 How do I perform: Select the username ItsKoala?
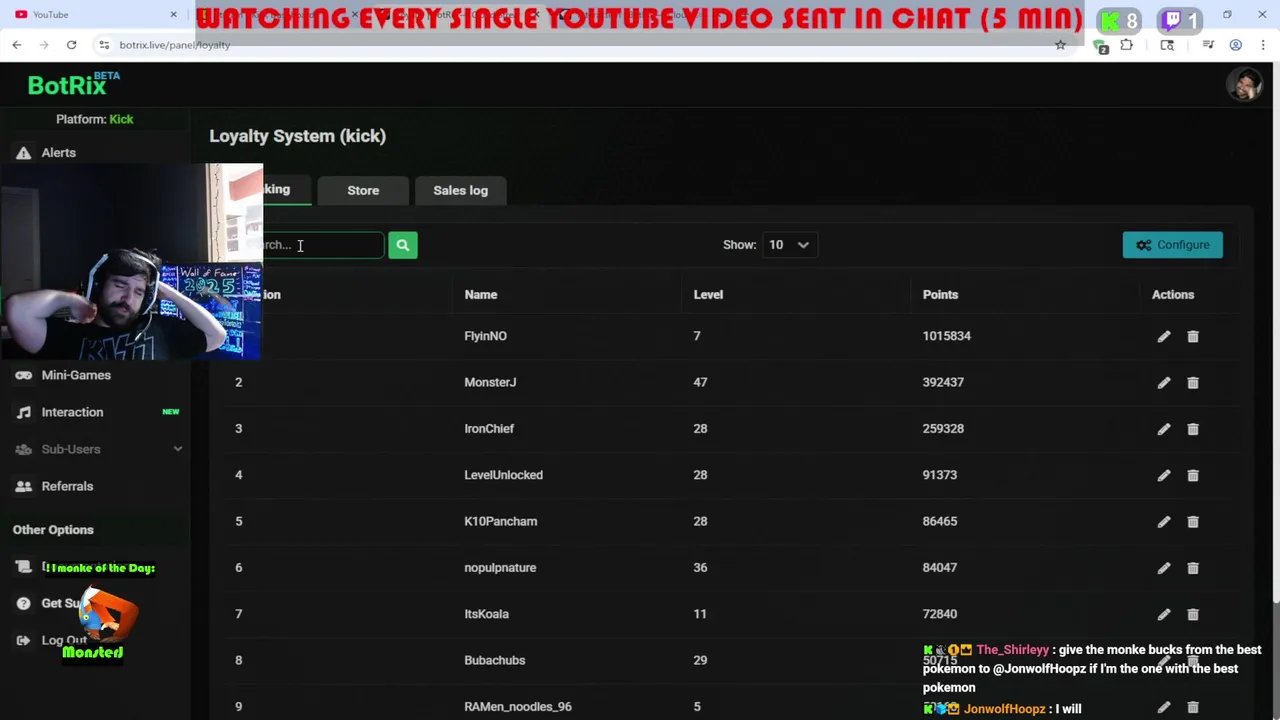point(486,614)
